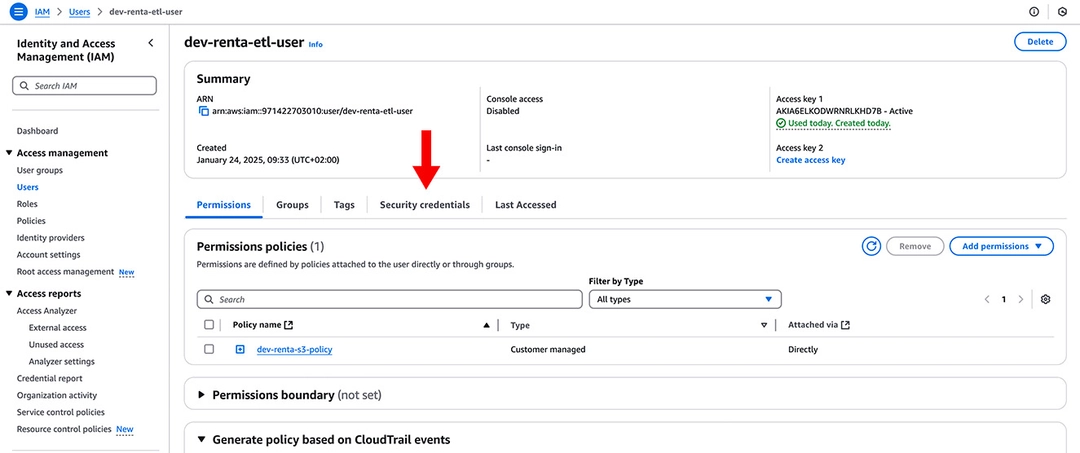Collapse Generate policy based on CloudTrail events
The image size is (1080, 453).
coord(202,439)
